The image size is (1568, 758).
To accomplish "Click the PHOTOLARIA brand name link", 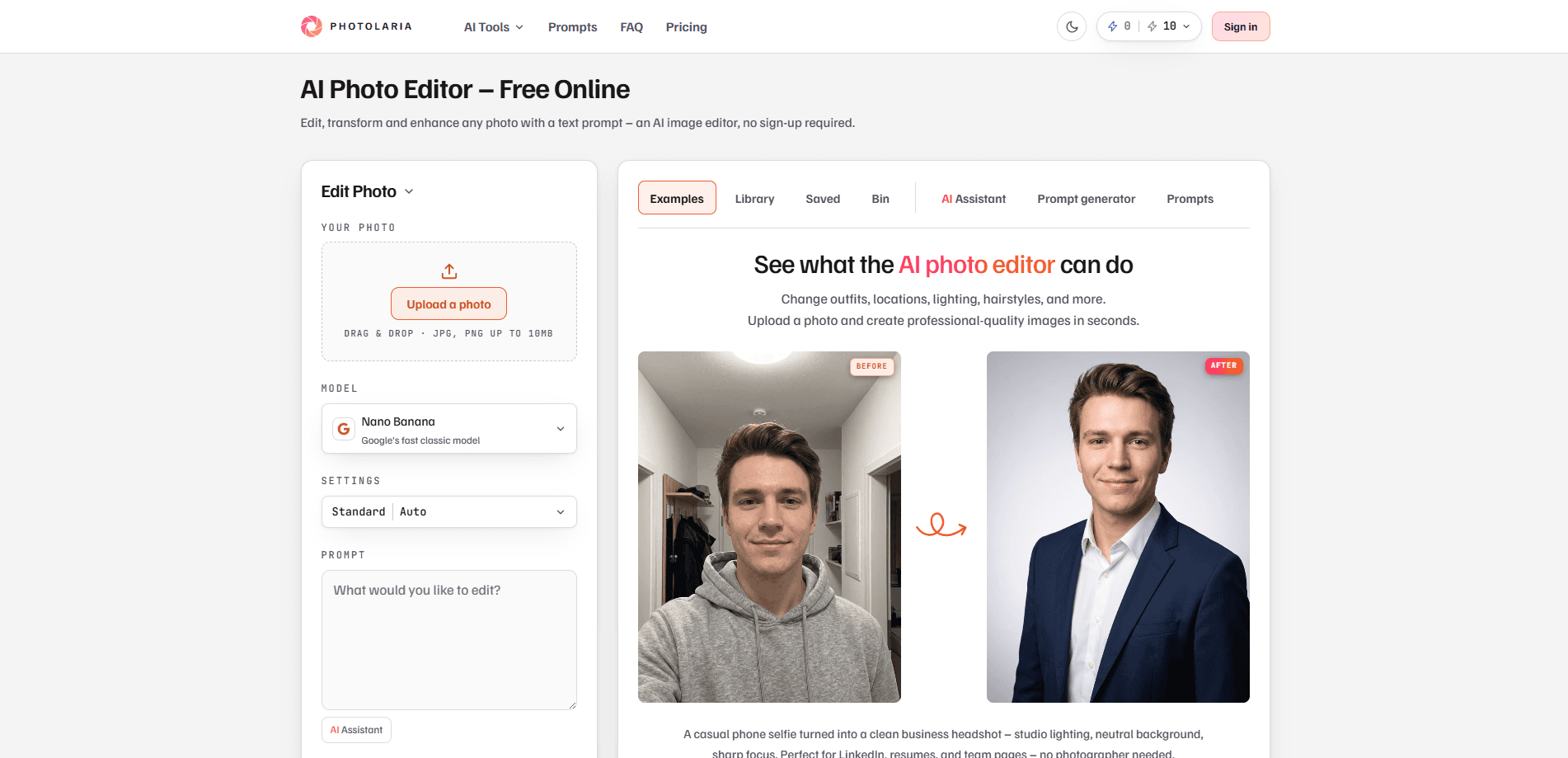I will [x=371, y=26].
